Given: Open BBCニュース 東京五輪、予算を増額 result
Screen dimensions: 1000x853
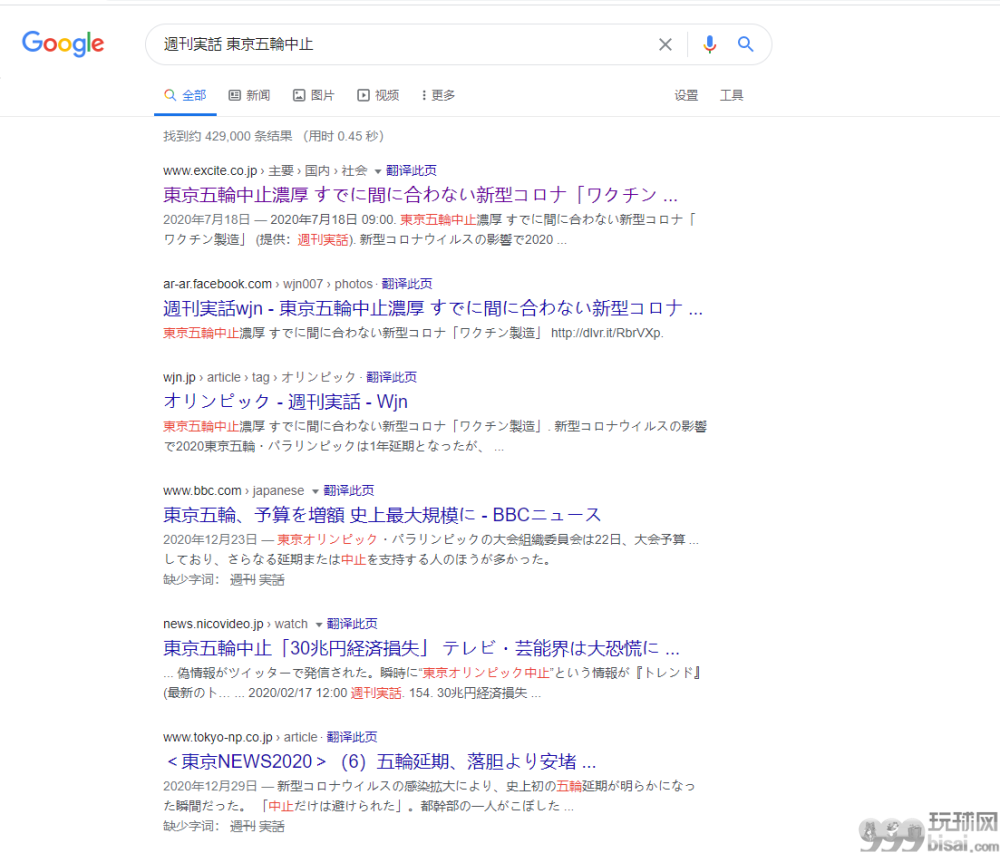Looking at the screenshot, I should pyautogui.click(x=382, y=515).
